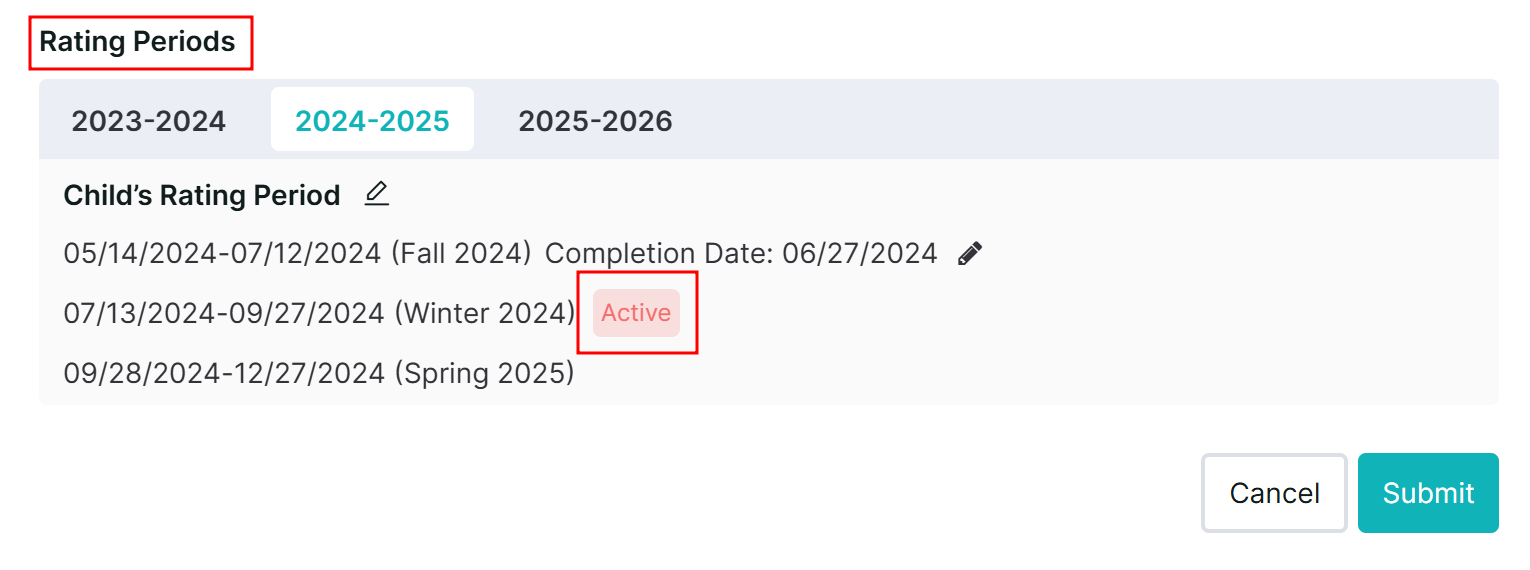Screen dimensions: 1530x570
Task: Click the 09/27/2024 Winter end date
Action: point(308,314)
